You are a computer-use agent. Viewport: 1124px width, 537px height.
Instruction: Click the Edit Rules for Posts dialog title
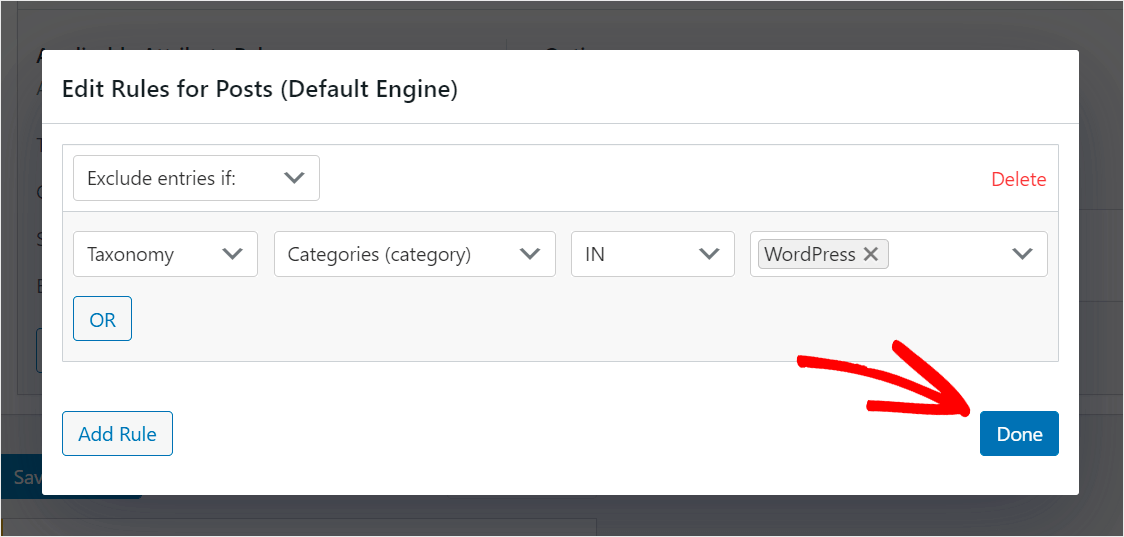(x=259, y=90)
